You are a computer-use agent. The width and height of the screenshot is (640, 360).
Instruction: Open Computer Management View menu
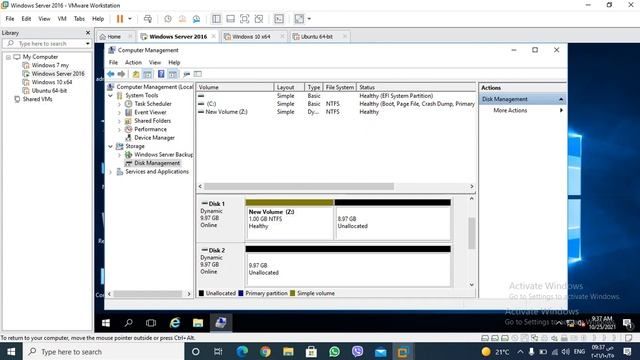click(x=155, y=62)
